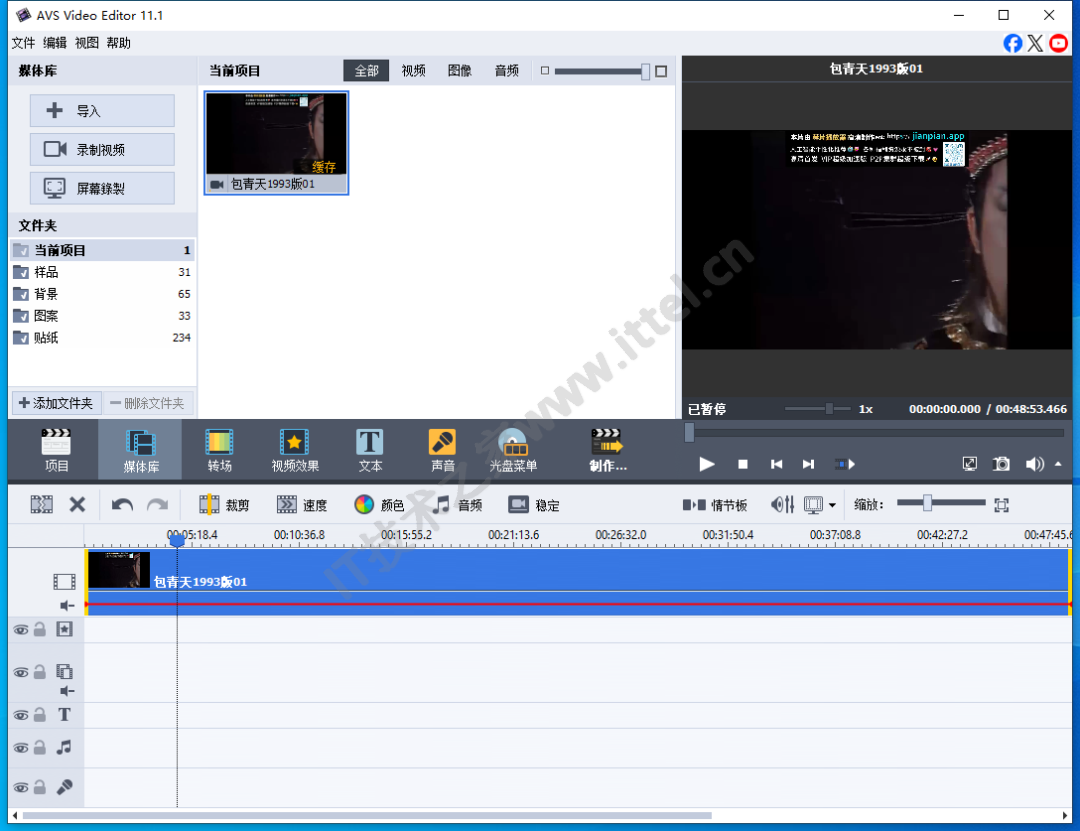Lock the video overlay track
Image resolution: width=1080 pixels, height=831 pixels.
coord(40,672)
